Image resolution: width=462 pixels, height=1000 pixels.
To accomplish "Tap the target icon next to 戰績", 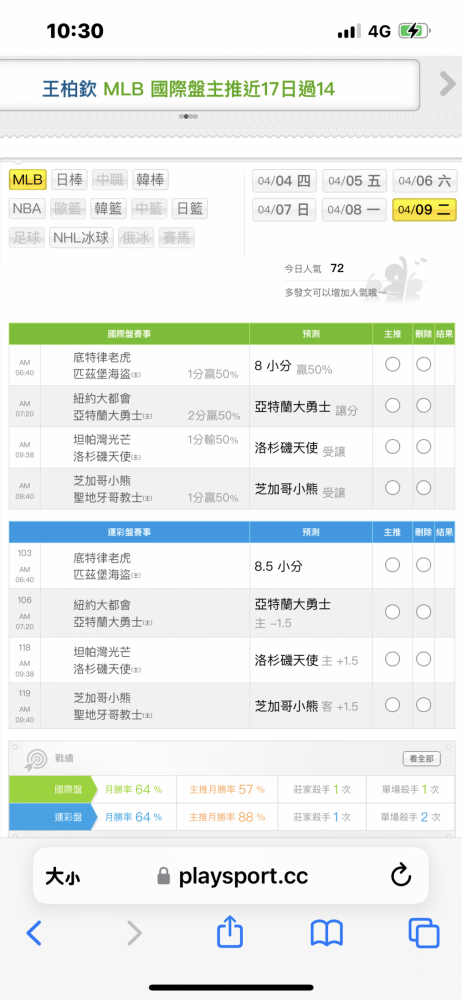I will coord(36,759).
